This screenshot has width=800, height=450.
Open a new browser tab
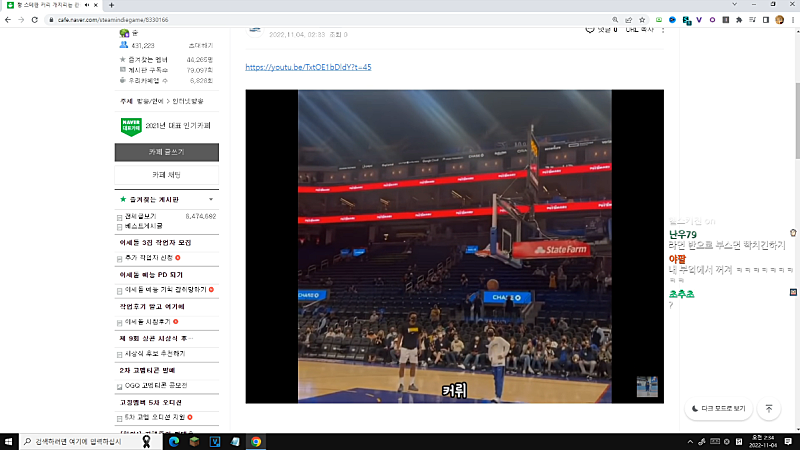tap(111, 5)
